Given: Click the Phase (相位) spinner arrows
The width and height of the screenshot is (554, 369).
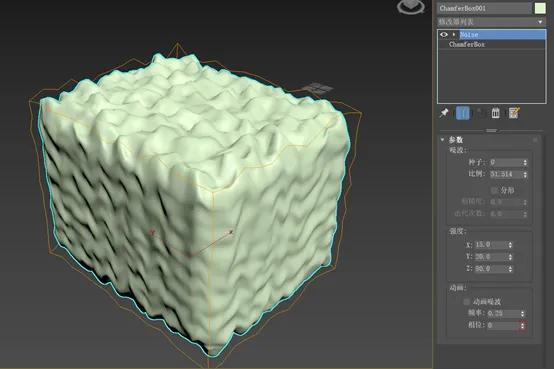Looking at the screenshot, I should tap(523, 325).
